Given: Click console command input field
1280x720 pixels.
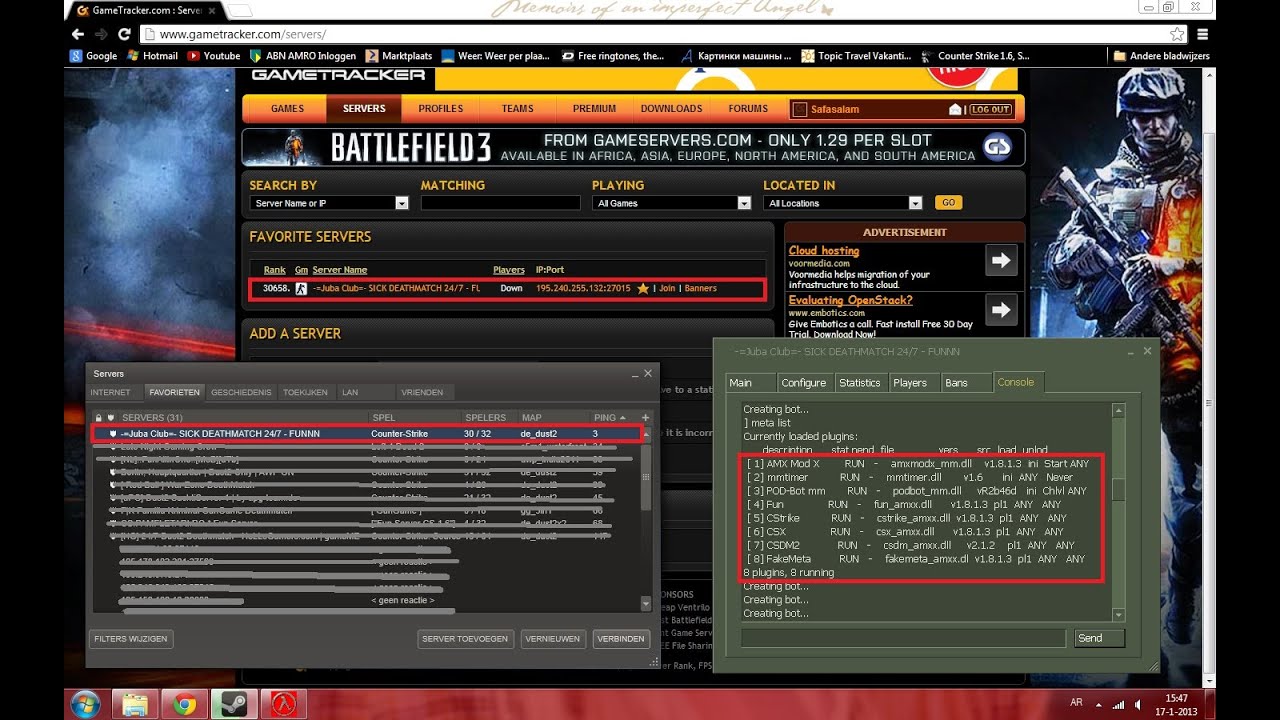Looking at the screenshot, I should [x=903, y=638].
